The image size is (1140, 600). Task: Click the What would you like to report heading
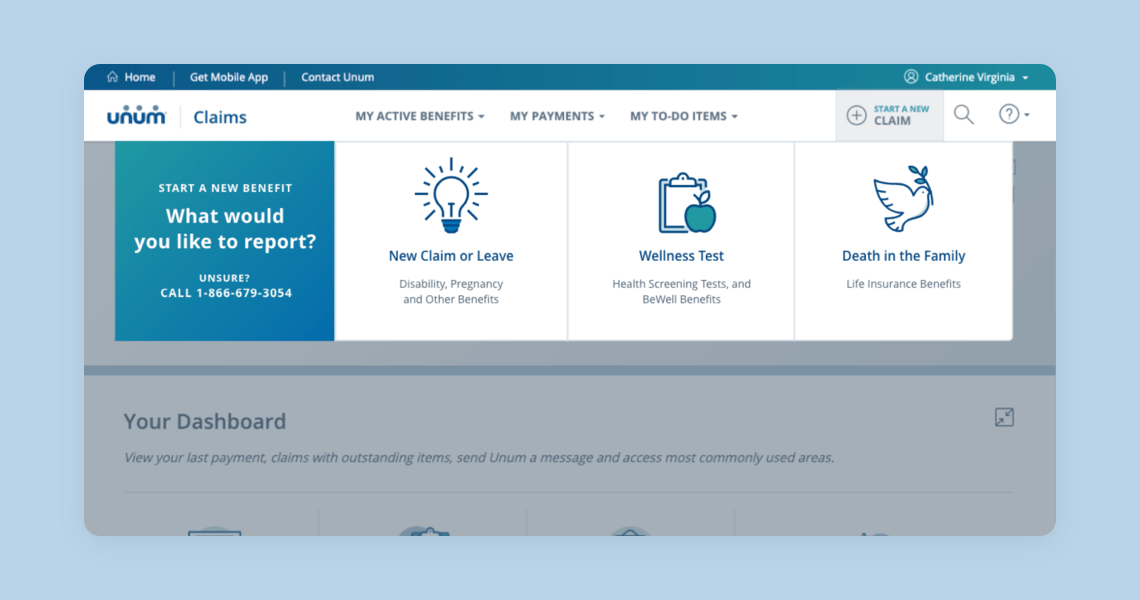(225, 229)
